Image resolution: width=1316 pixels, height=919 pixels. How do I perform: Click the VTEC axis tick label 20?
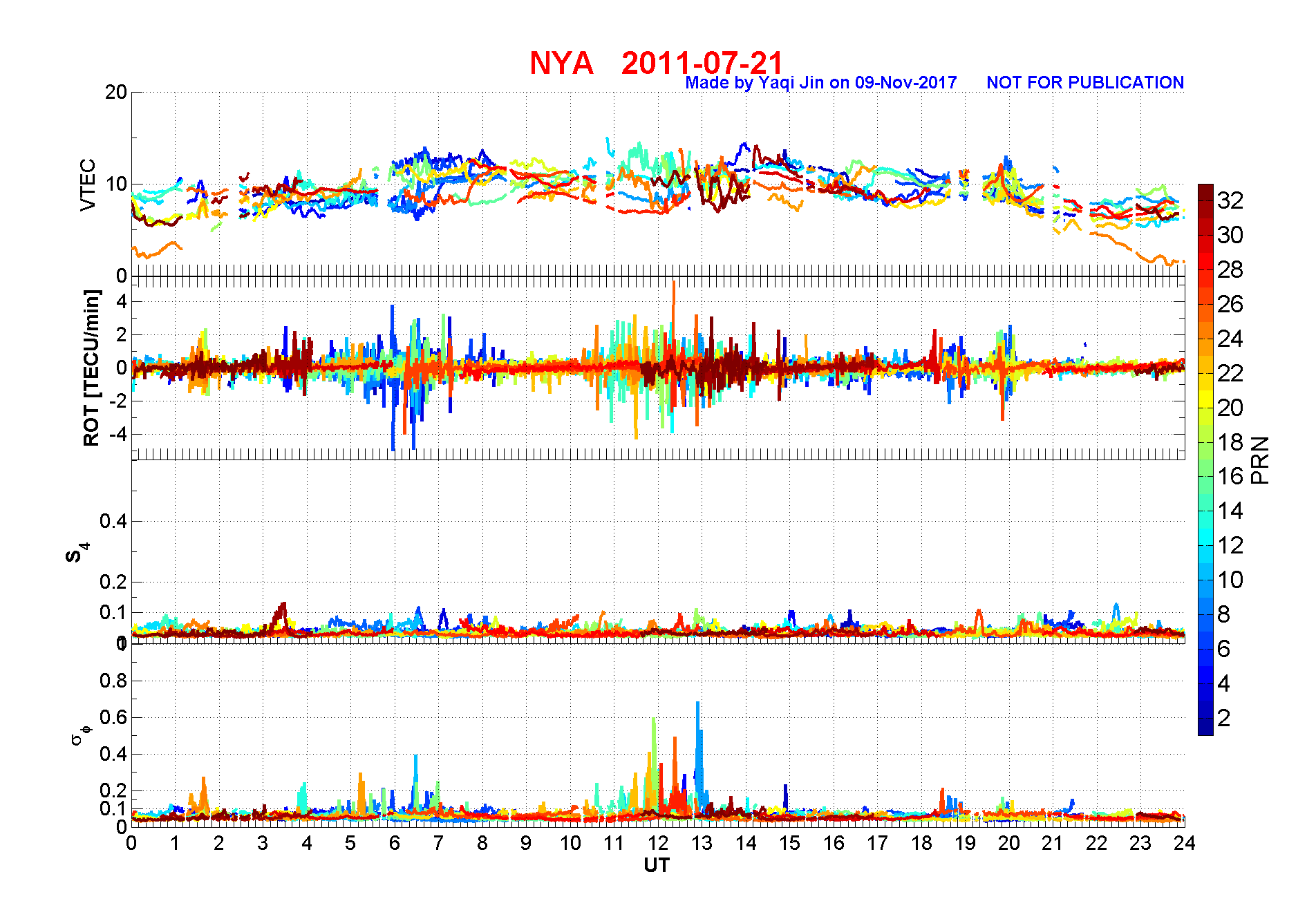coord(116,92)
